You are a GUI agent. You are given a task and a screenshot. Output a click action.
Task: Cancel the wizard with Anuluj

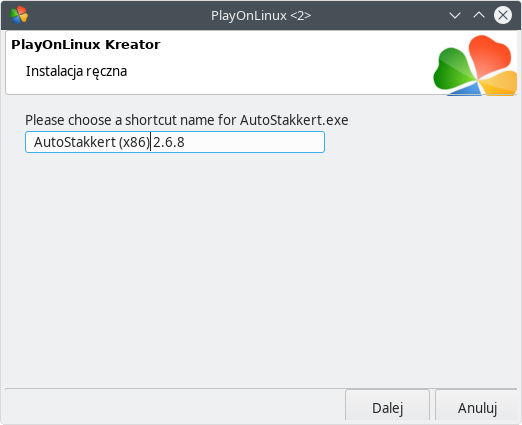pos(477,408)
